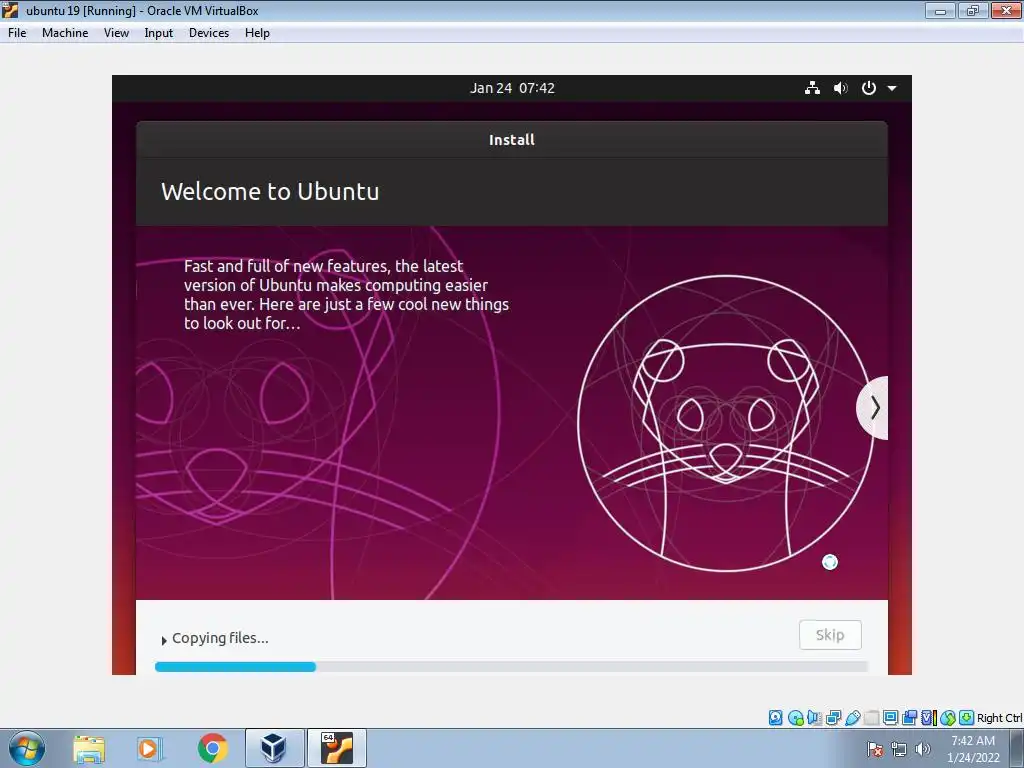Restore down the VirtualBox window
The width and height of the screenshot is (1024, 768).
pyautogui.click(x=973, y=10)
